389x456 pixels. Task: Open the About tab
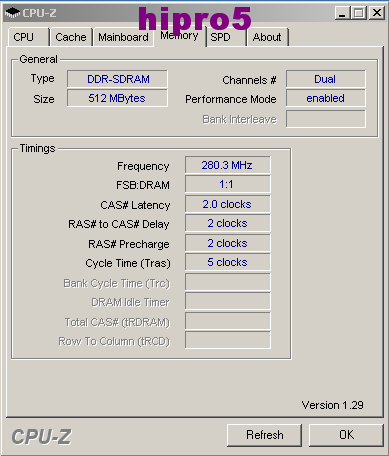(267, 37)
